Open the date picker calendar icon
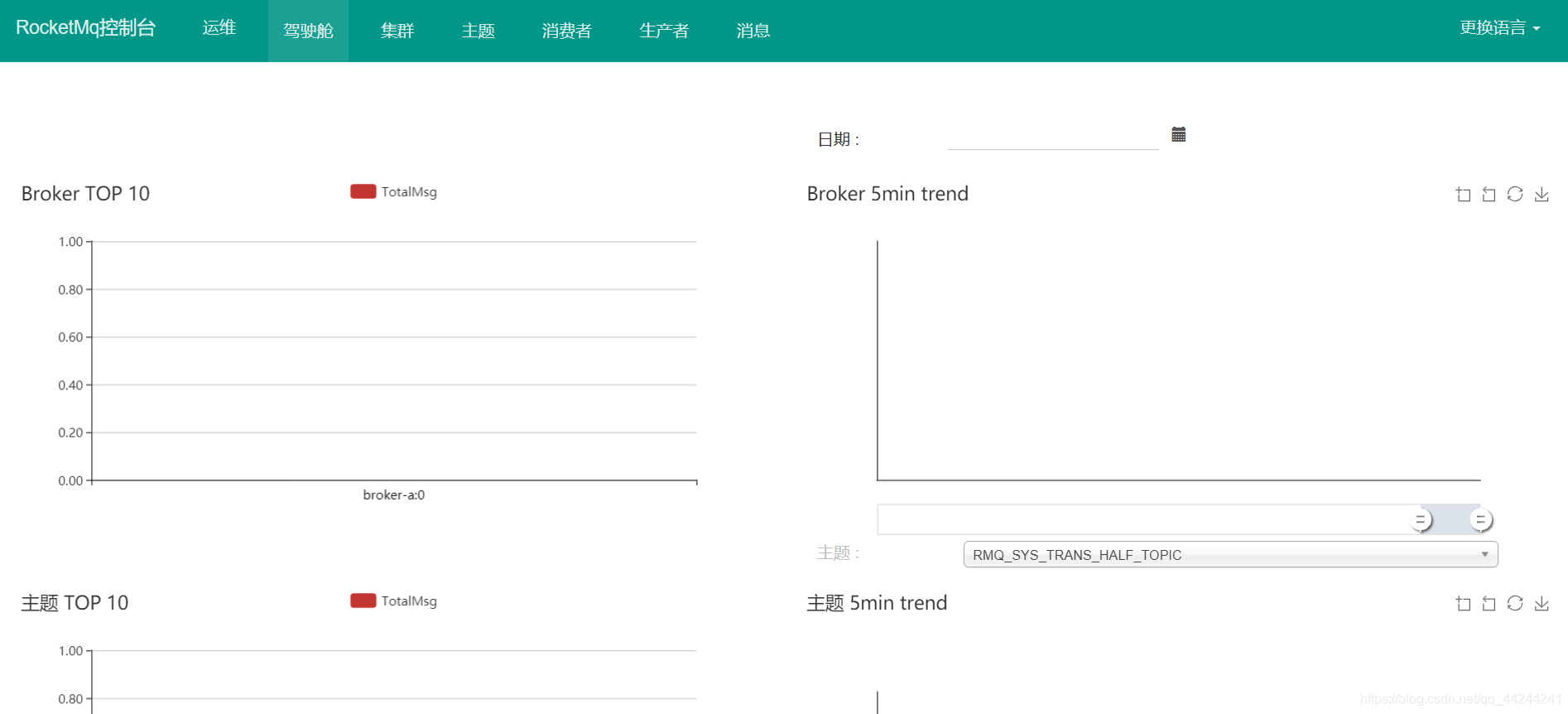The height and width of the screenshot is (714, 1568). 1179,134
